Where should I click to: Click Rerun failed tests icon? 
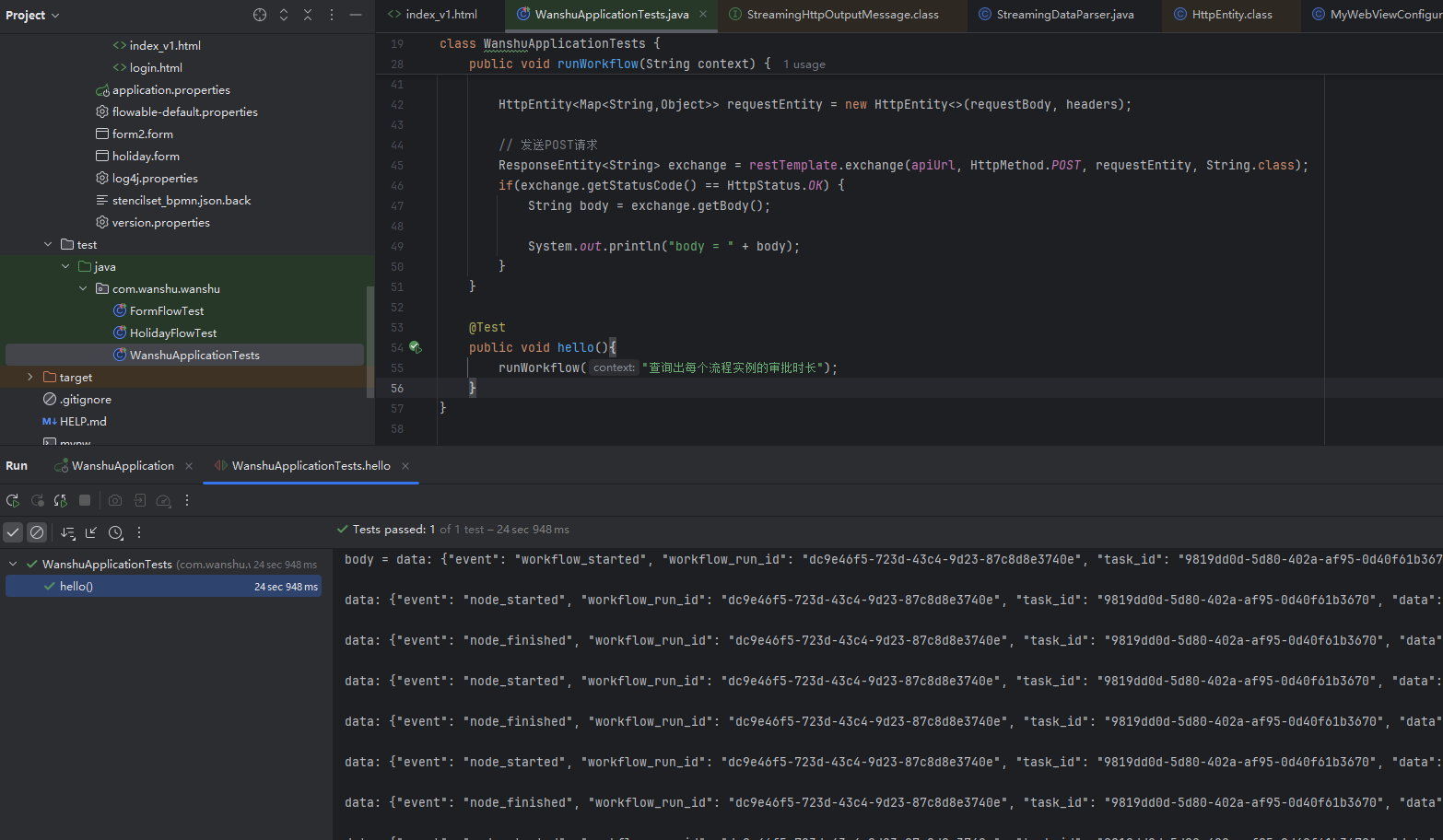[x=37, y=501]
